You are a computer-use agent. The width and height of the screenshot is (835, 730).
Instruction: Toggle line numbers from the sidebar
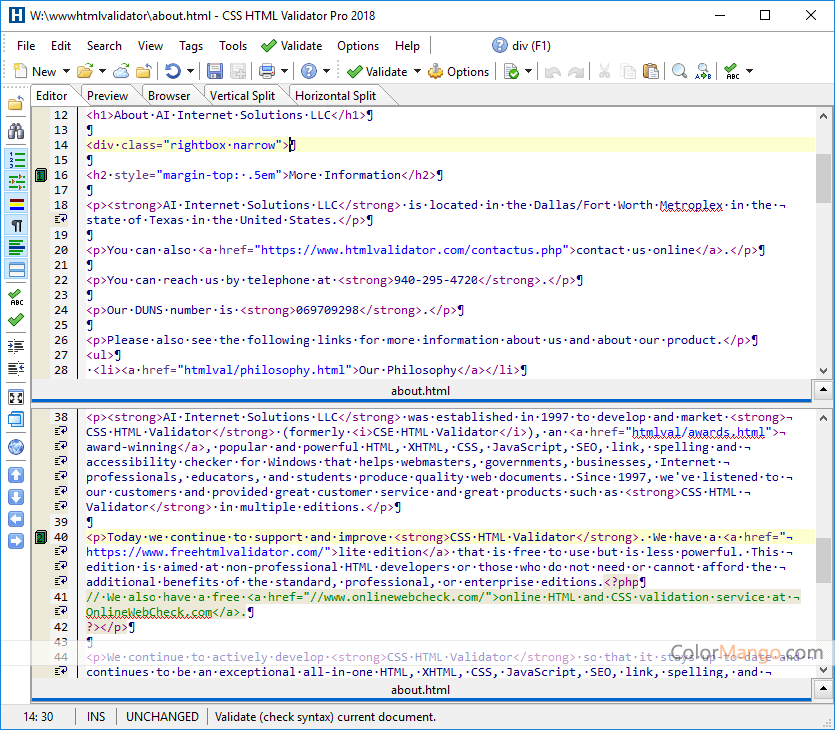coord(16,160)
